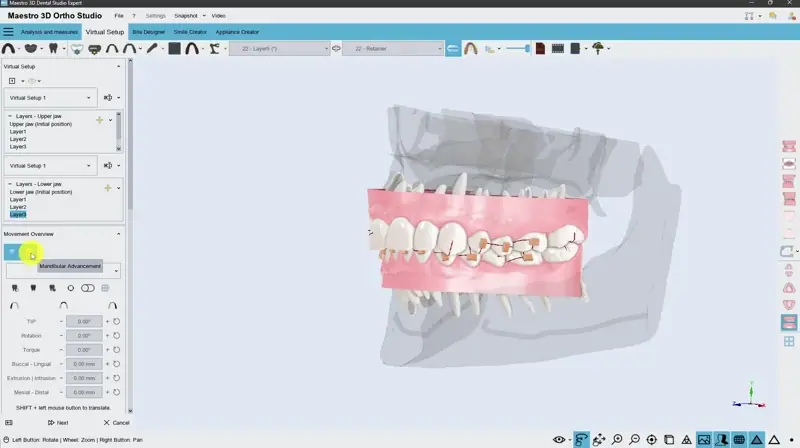Toggle the pill-shaped switch in Movement Overview
This screenshot has width=800, height=448.
pyautogui.click(x=88, y=288)
